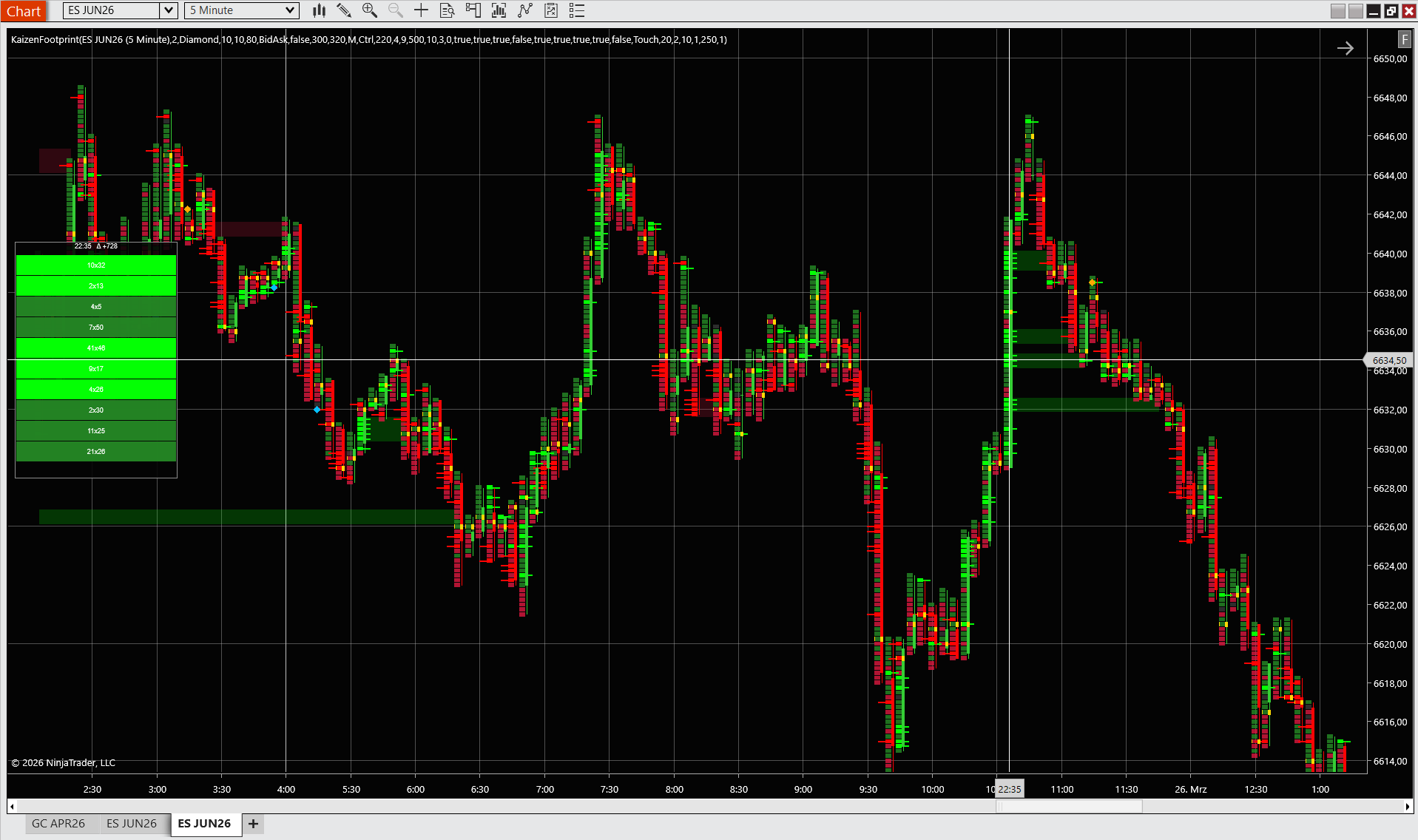Expand the ES JUN26 instrument dropdown

coord(169,10)
